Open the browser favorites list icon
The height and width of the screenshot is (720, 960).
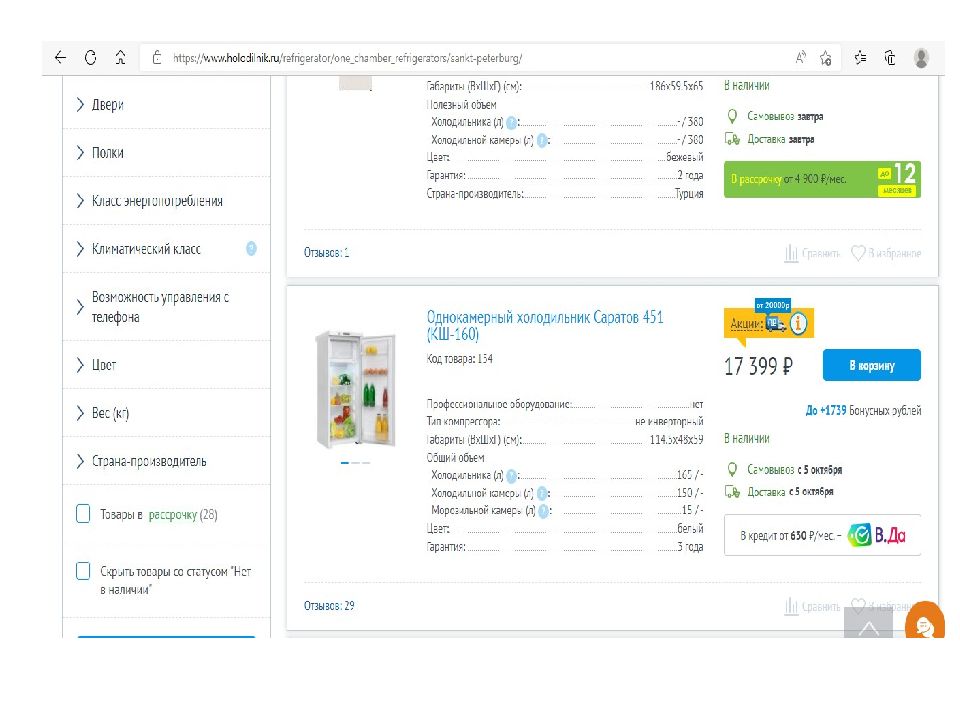point(860,58)
